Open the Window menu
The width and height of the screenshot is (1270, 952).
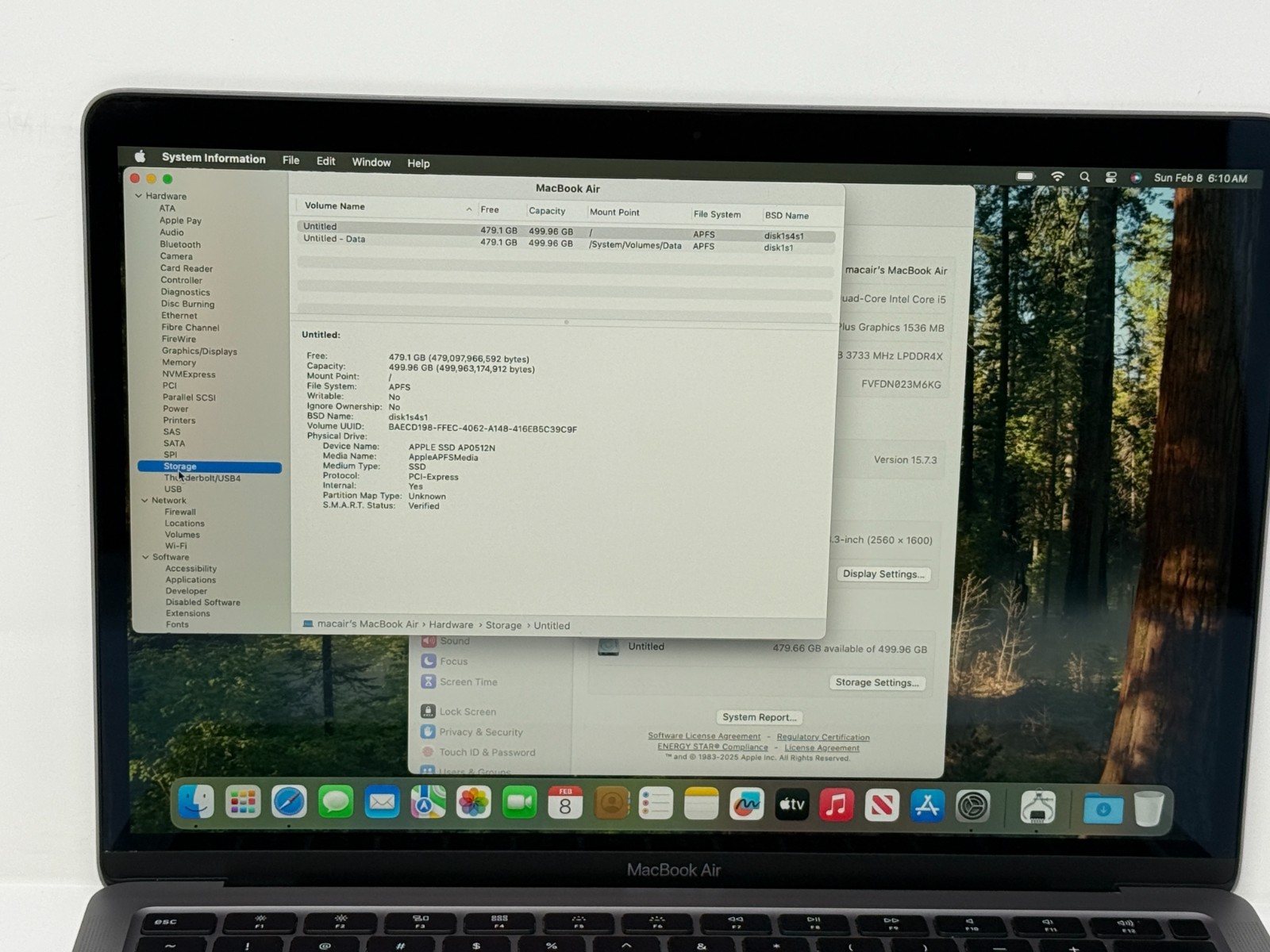[x=371, y=162]
